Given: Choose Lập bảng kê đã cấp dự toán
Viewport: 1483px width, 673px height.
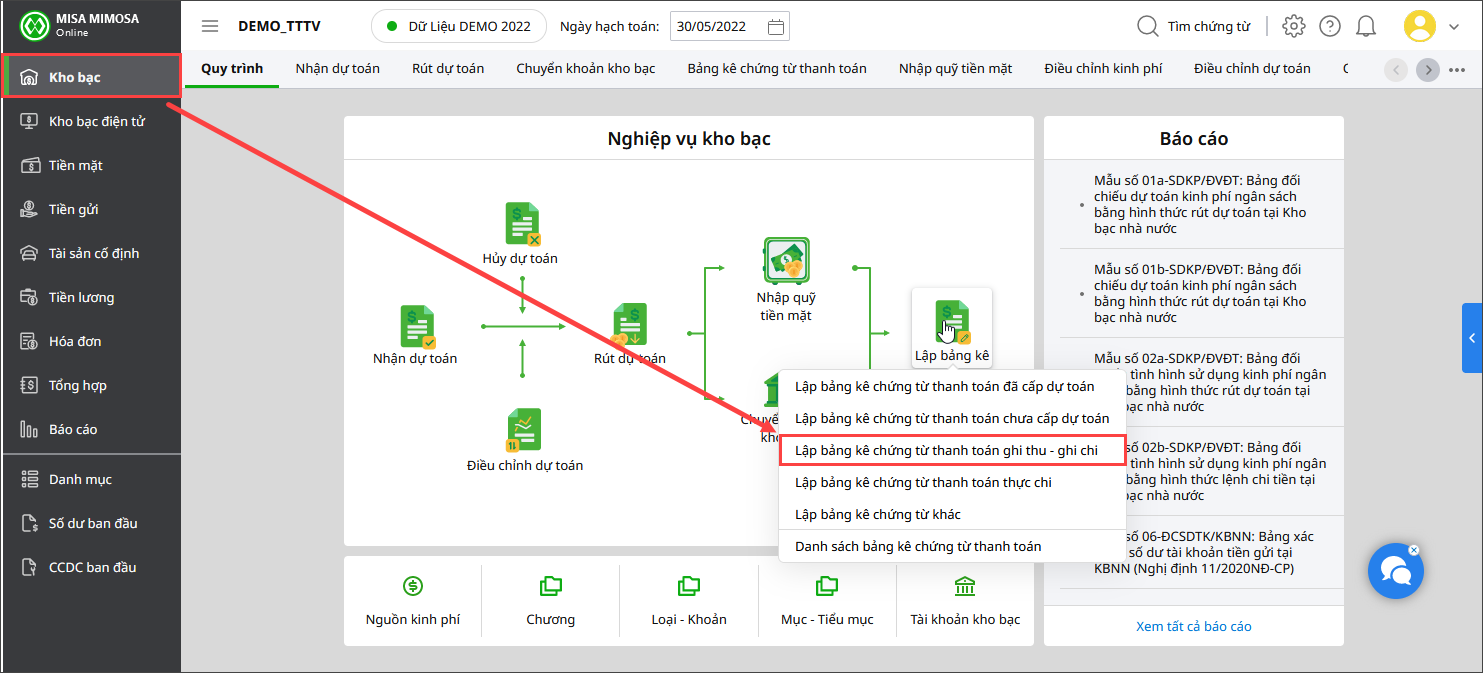Looking at the screenshot, I should point(952,387).
